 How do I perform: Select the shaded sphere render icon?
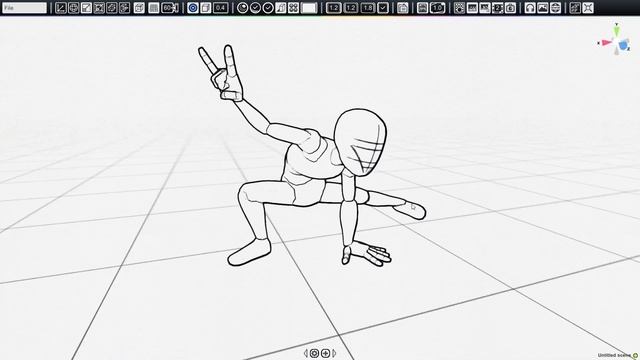(242, 8)
